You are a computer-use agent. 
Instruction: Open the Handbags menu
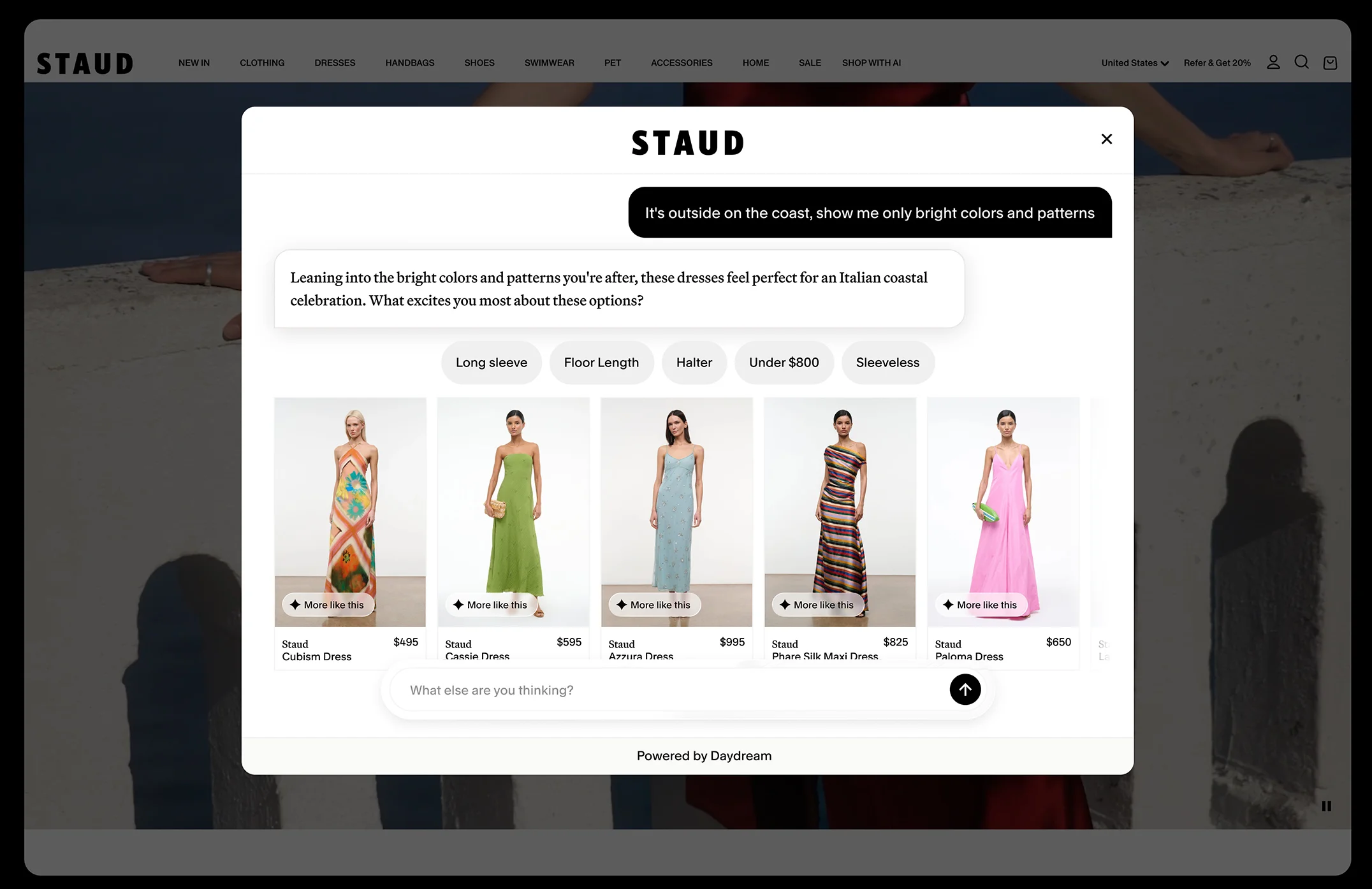click(x=410, y=63)
